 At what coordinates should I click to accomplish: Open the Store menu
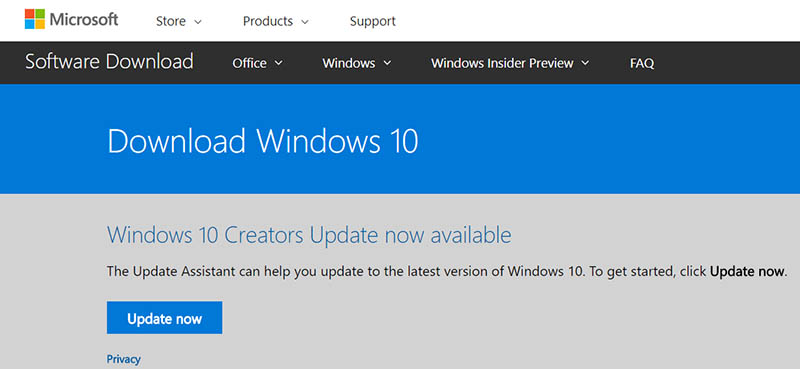[179, 21]
